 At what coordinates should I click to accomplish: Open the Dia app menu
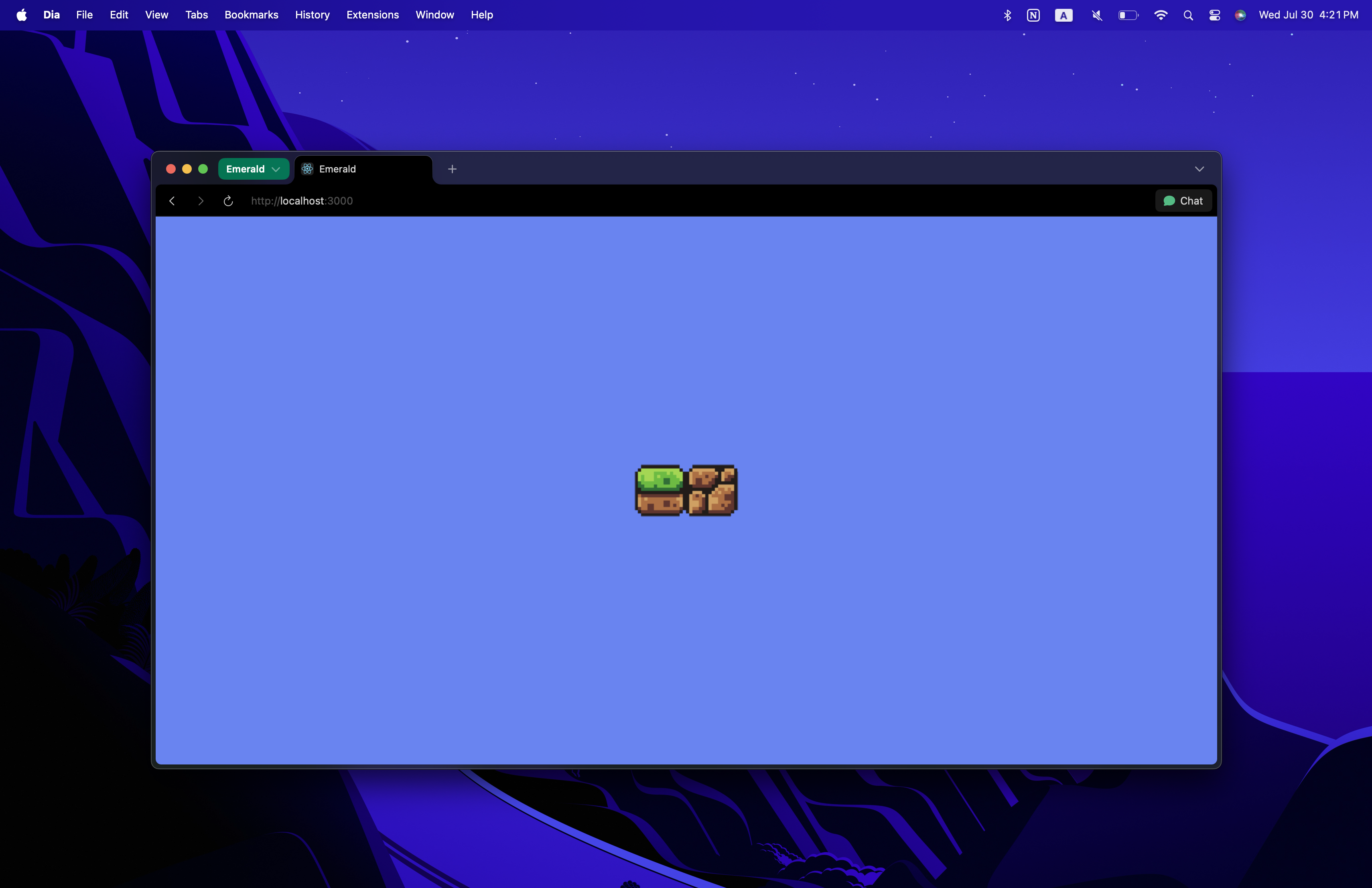pyautogui.click(x=51, y=15)
